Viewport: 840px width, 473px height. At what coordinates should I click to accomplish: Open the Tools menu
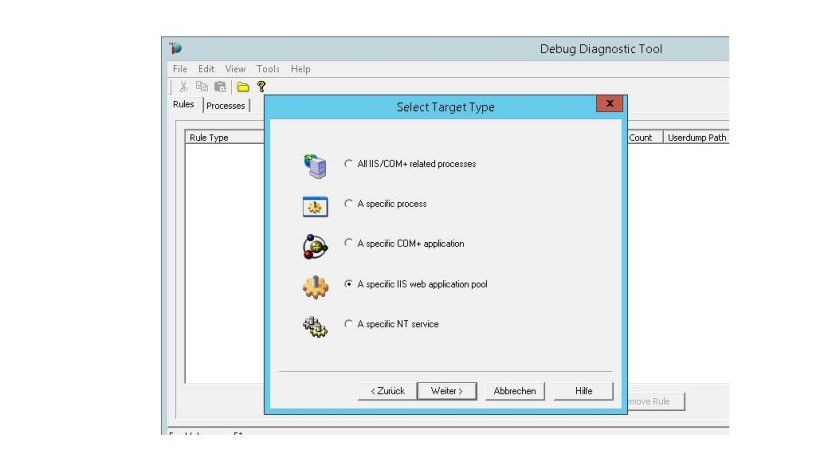tap(268, 69)
